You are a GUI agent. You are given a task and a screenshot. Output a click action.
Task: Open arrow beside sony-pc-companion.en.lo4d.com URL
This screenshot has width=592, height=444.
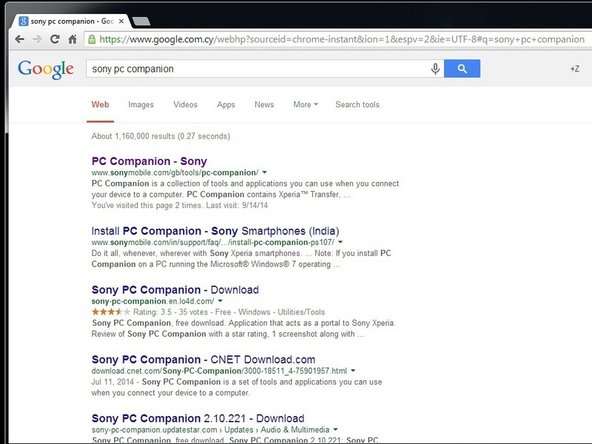tap(220, 301)
